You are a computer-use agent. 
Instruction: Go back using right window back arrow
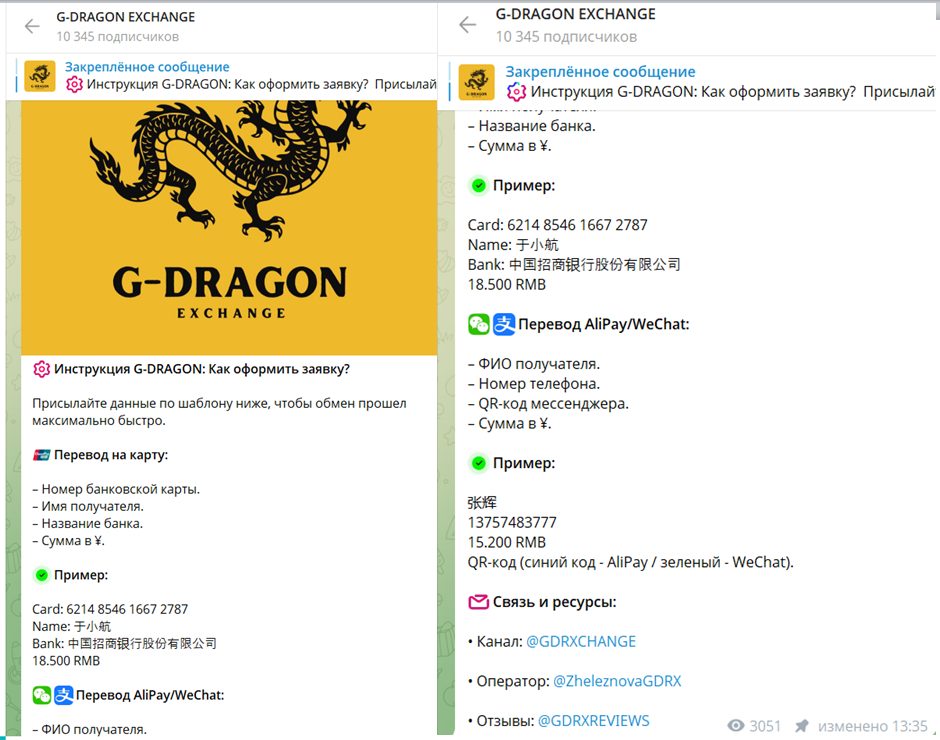click(x=467, y=25)
